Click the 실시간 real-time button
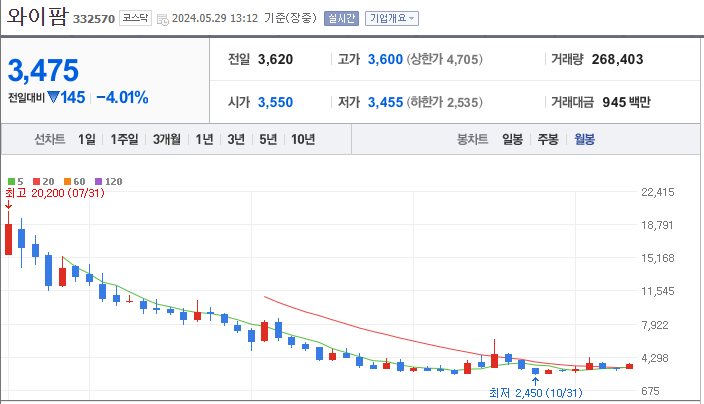Image resolution: width=704 pixels, height=404 pixels. pyautogui.click(x=341, y=18)
